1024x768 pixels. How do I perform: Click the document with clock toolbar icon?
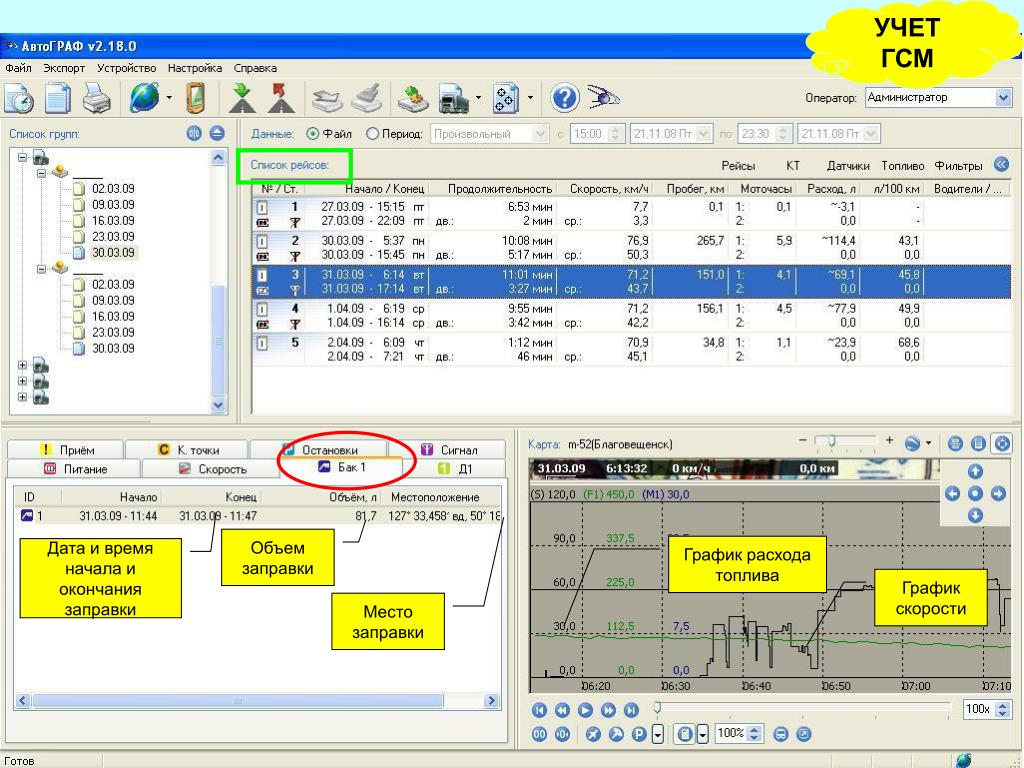pyautogui.click(x=20, y=98)
